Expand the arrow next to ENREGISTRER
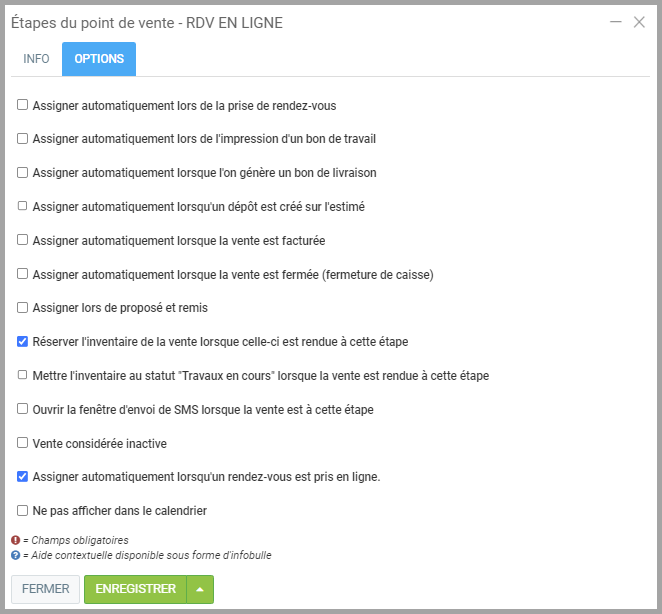This screenshot has height=614, width=662. point(200,589)
